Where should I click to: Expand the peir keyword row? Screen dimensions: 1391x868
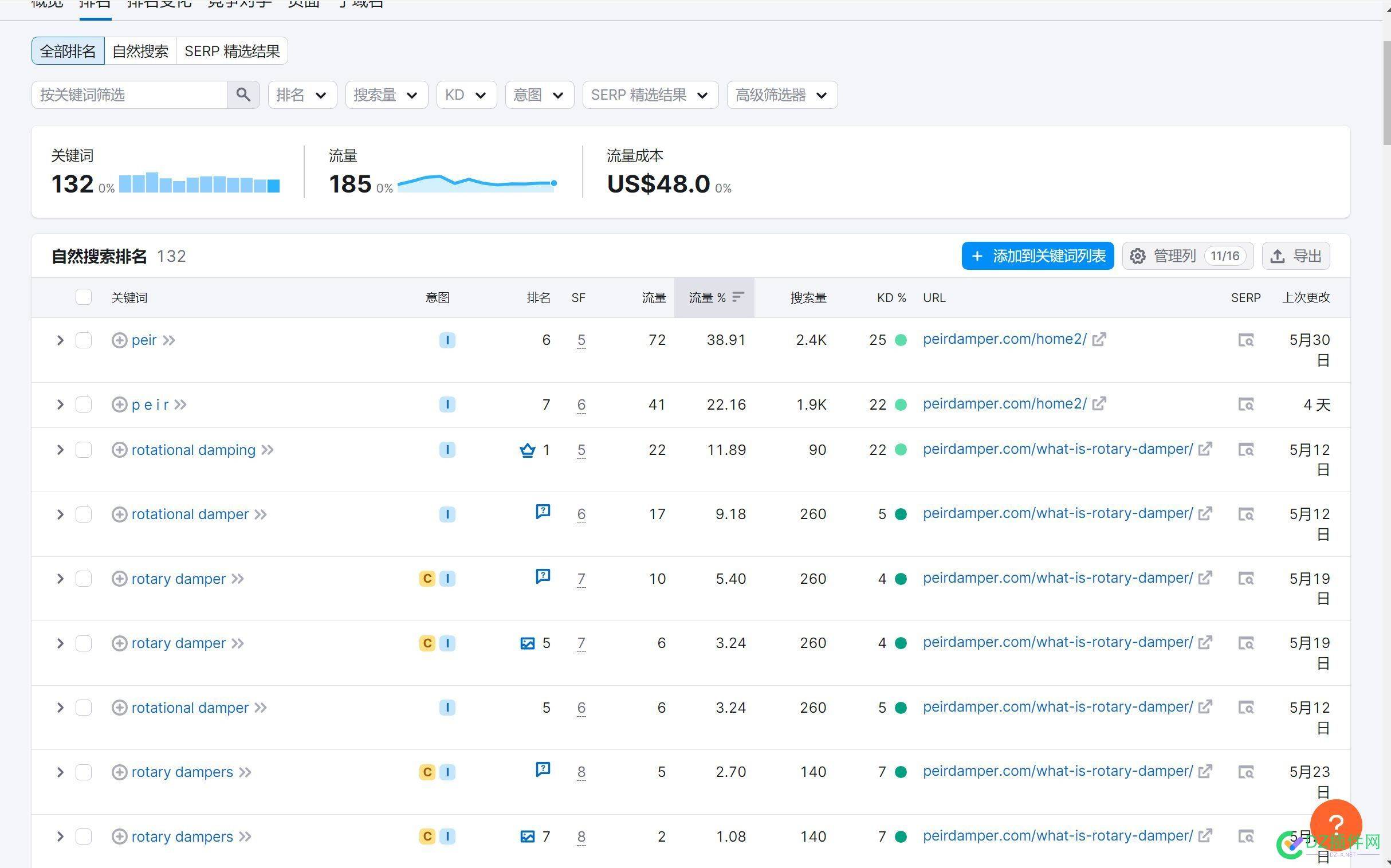(x=60, y=340)
